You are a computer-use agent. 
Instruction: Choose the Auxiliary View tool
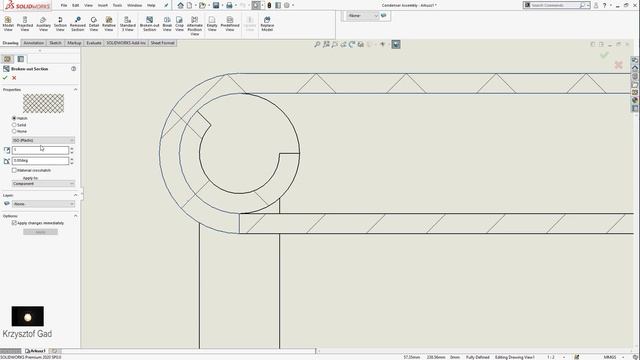[x=43, y=24]
